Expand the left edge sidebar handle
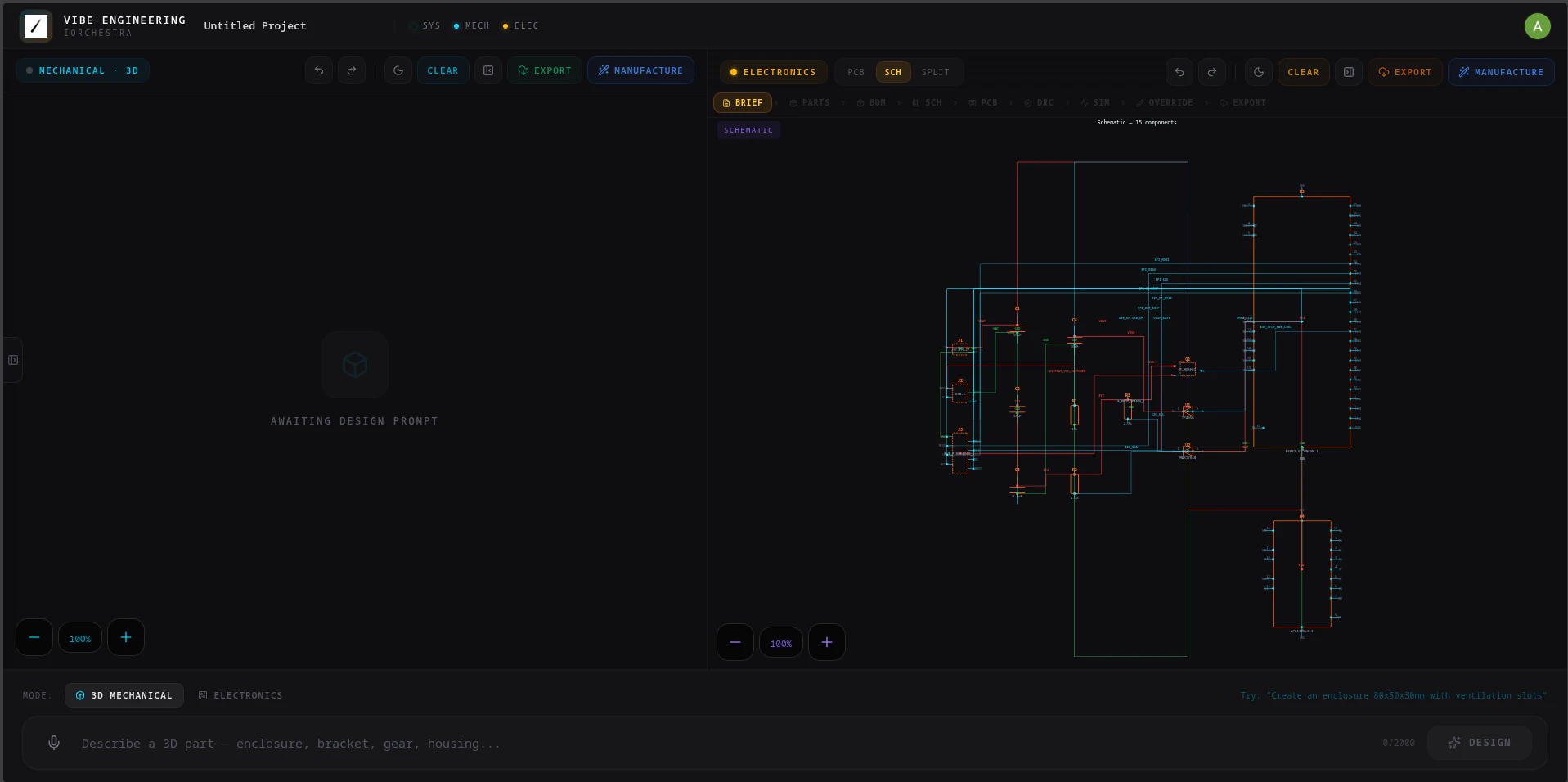The height and width of the screenshot is (782, 1568). pyautogui.click(x=13, y=360)
